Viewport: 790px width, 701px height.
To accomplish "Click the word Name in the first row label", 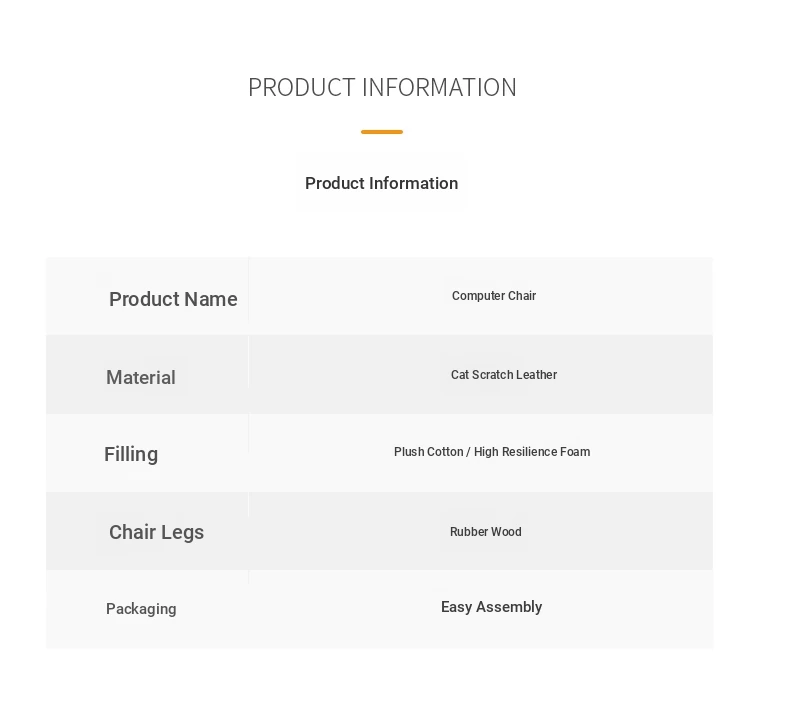I will (x=213, y=299).
